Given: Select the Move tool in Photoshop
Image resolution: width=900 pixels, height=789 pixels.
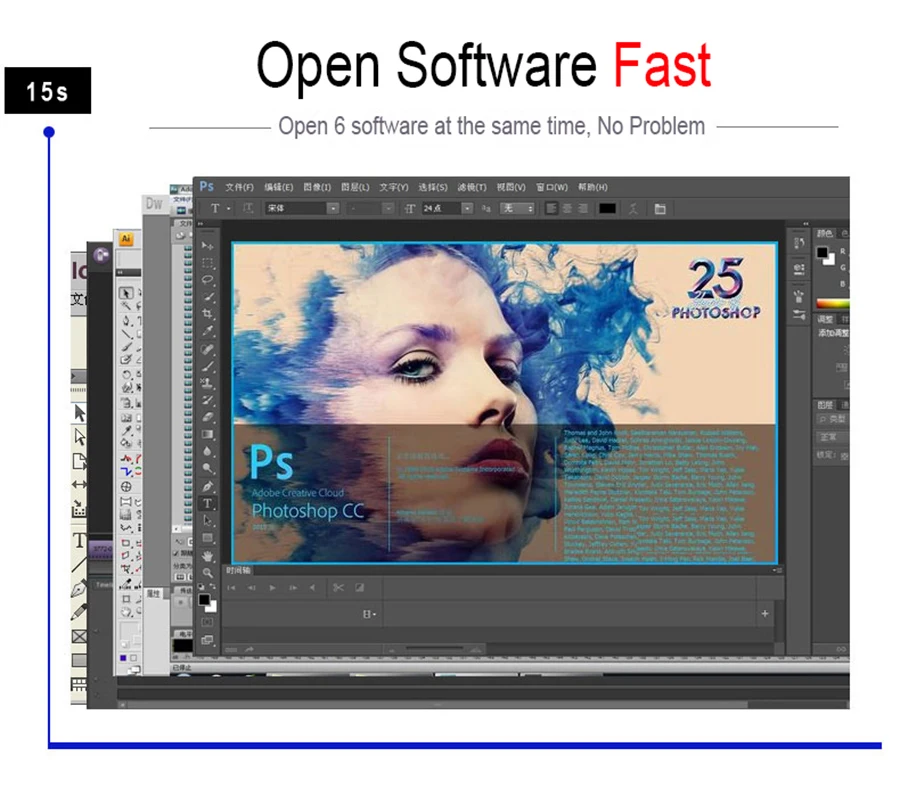Looking at the screenshot, I should tap(207, 246).
